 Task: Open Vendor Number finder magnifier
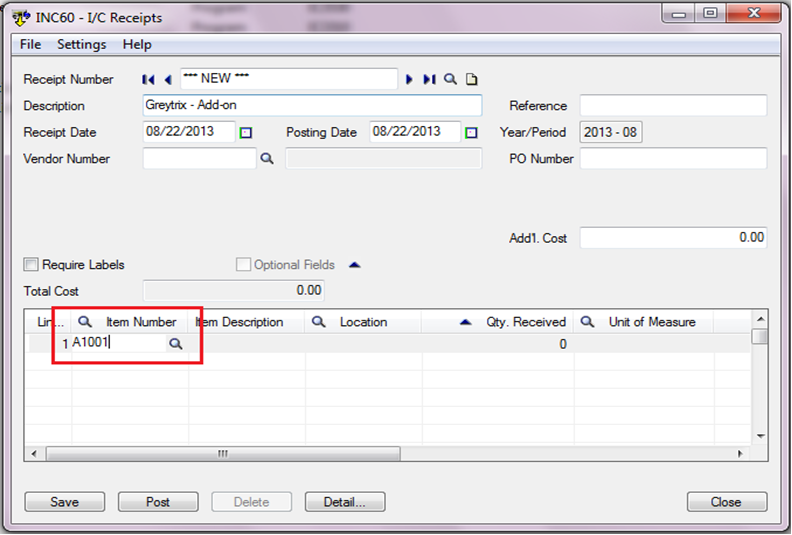click(x=267, y=159)
